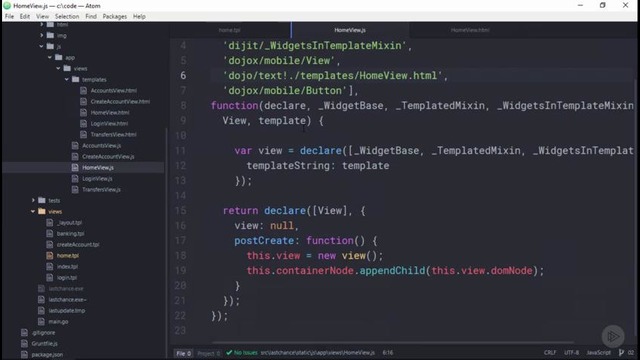Click the _layout.tpl file icon

pos(50,222)
